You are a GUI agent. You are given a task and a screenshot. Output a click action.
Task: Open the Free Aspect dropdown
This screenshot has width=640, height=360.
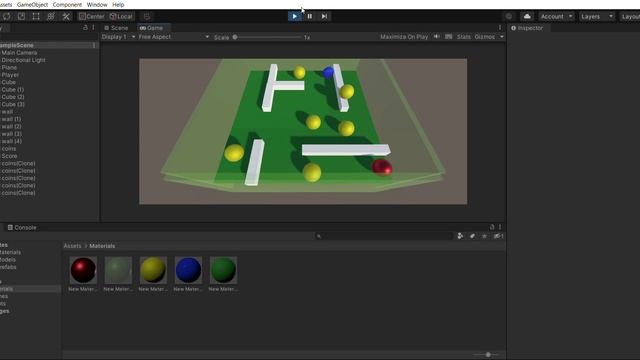(174, 37)
